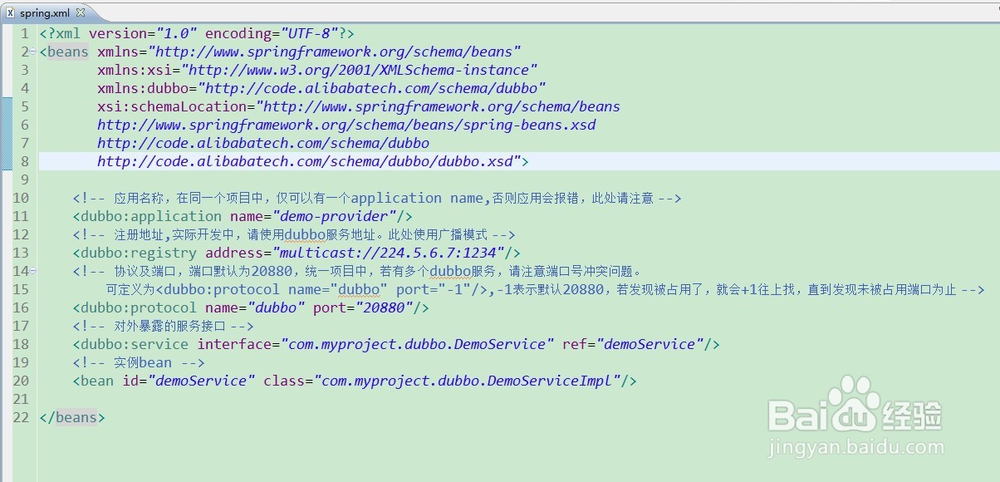Screen dimensions: 1000x482
Task: Place cursor in xml version declaration
Action: pyautogui.click(x=196, y=33)
